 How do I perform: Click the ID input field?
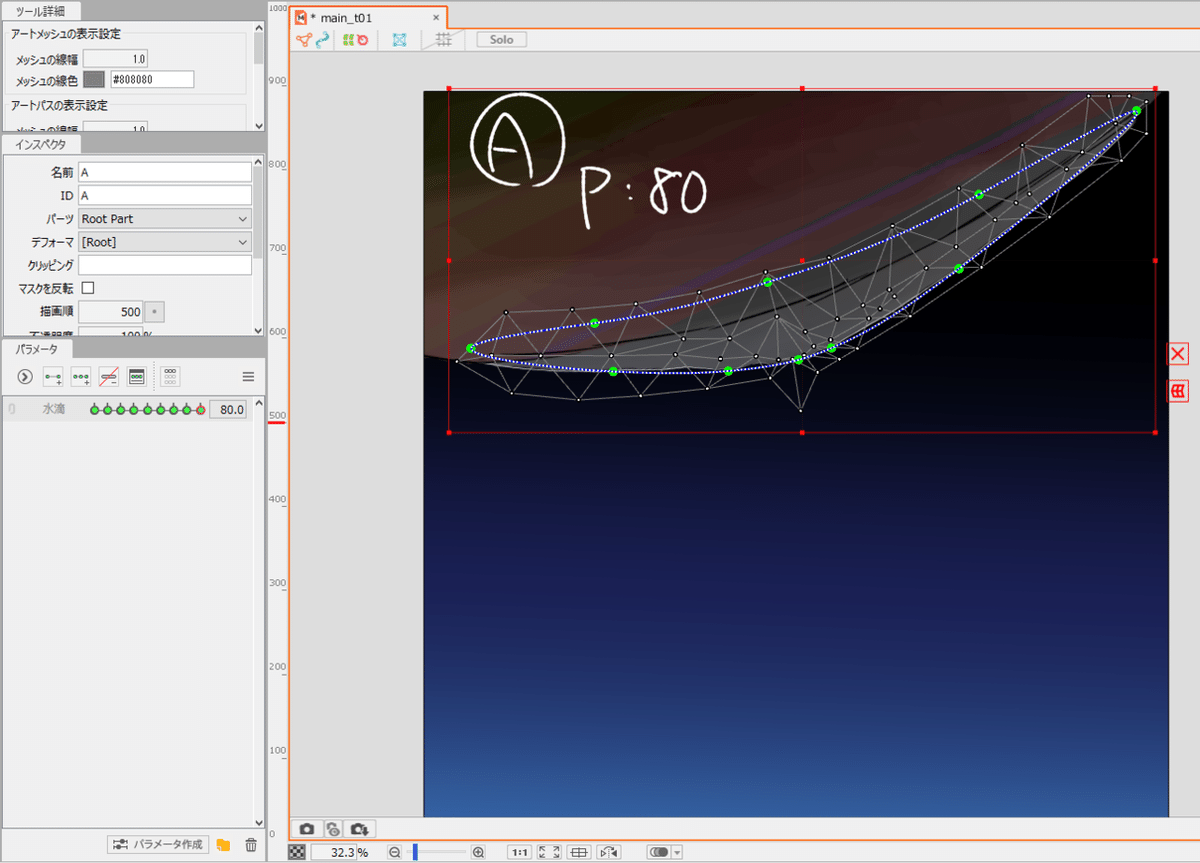165,195
